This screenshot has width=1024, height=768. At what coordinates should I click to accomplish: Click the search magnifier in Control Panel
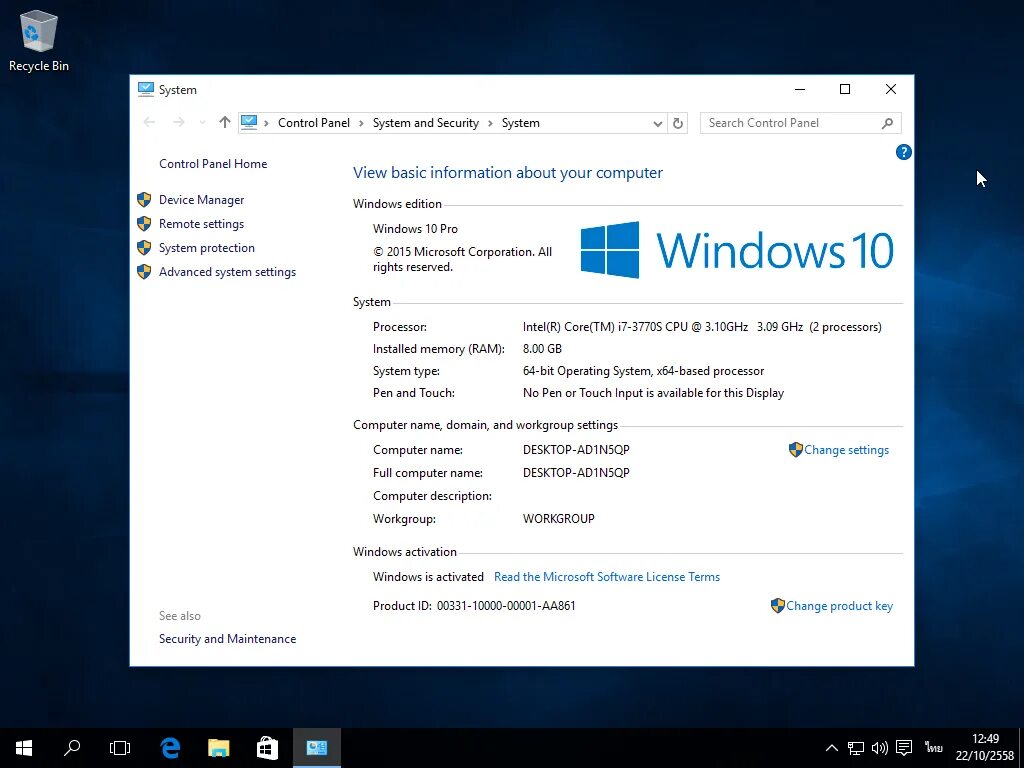(x=887, y=123)
